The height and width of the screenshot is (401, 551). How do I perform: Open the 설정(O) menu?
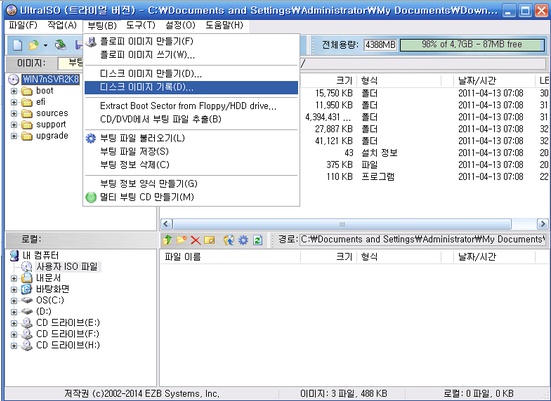180,25
